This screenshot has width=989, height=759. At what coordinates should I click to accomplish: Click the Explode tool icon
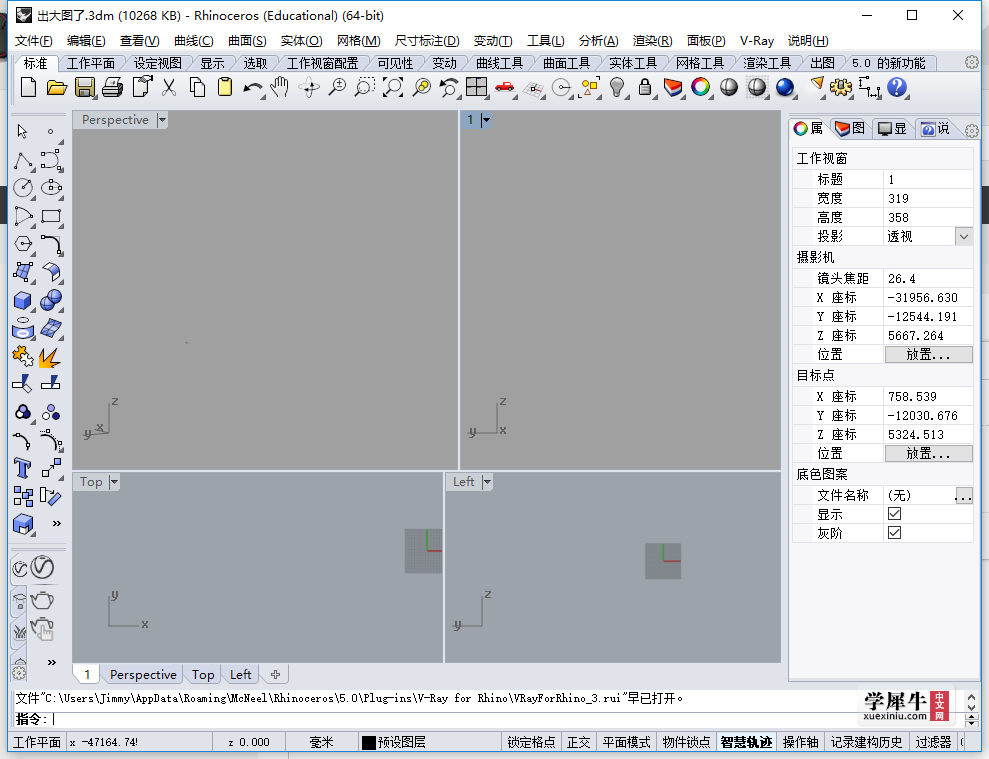click(49, 356)
